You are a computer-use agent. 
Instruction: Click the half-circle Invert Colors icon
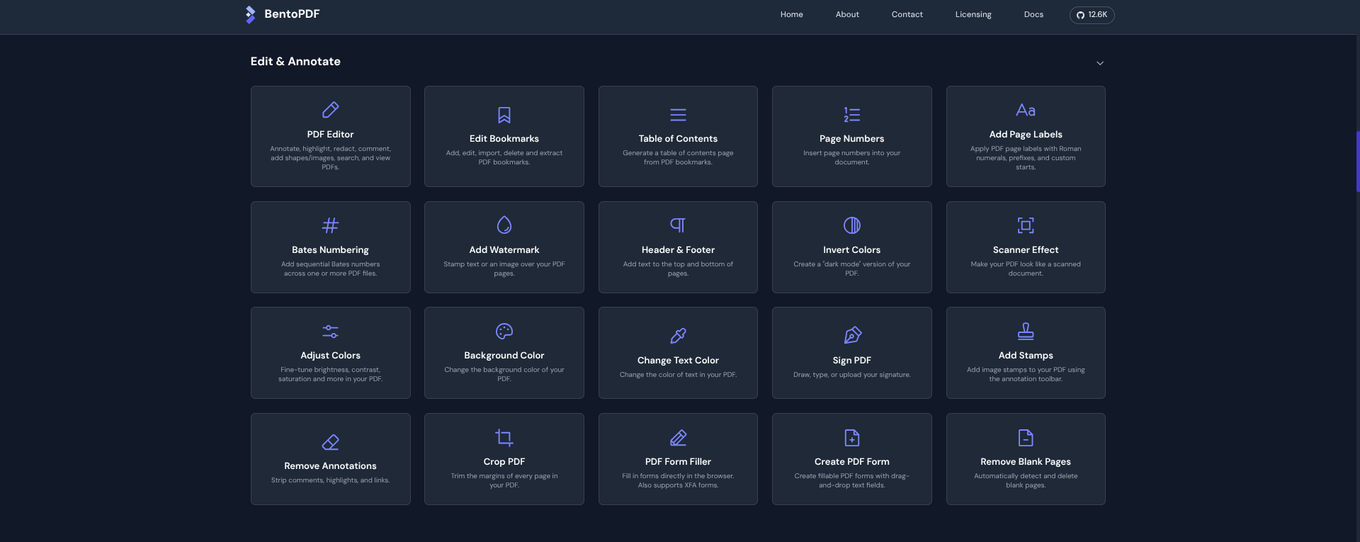[852, 225]
